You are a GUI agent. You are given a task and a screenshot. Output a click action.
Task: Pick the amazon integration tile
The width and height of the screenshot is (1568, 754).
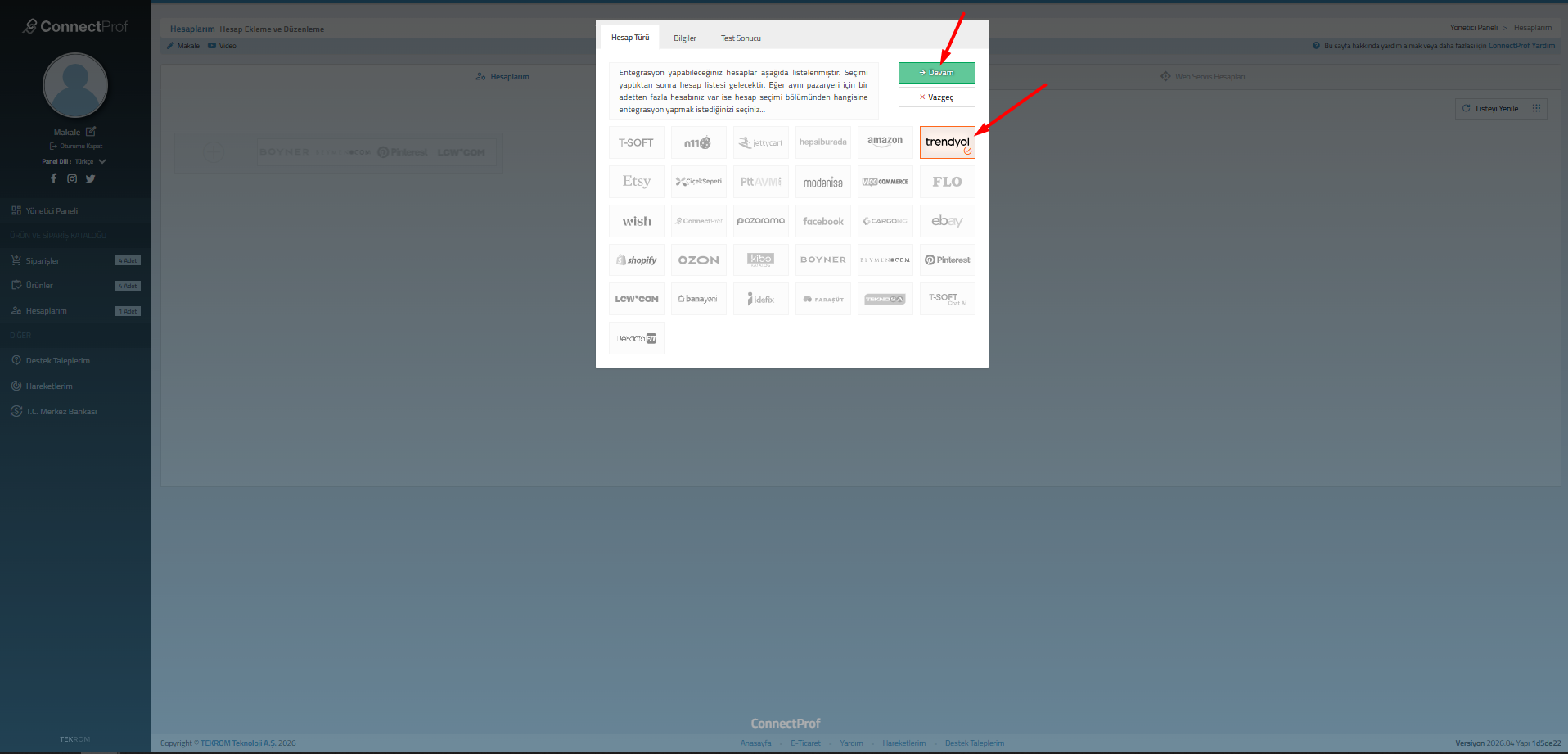[885, 142]
